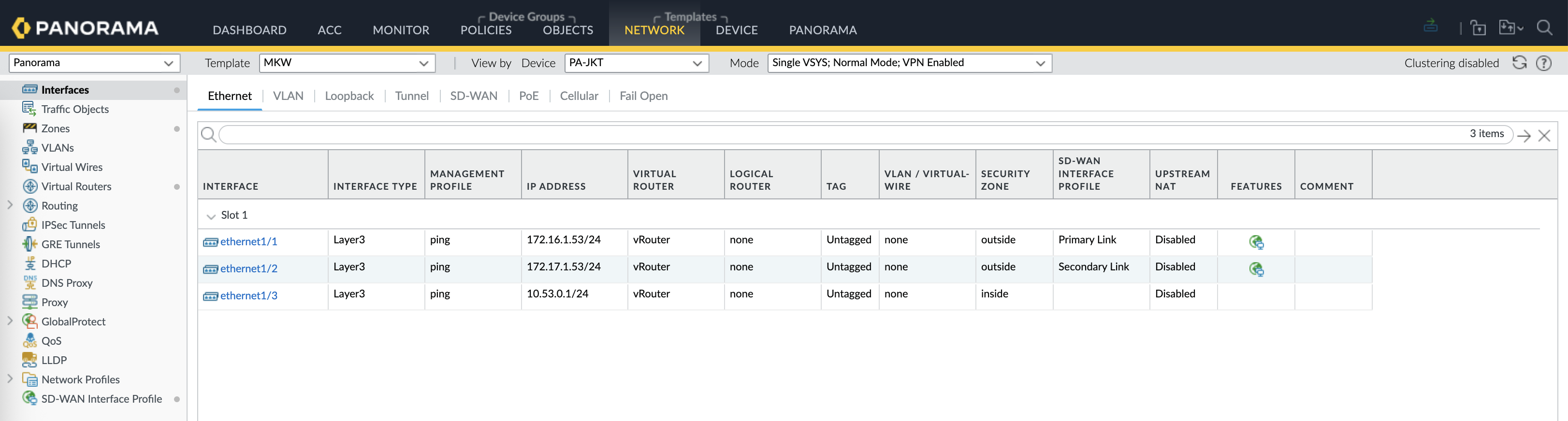Click into the interface filter search field
The image size is (1568, 421).
click(x=840, y=134)
